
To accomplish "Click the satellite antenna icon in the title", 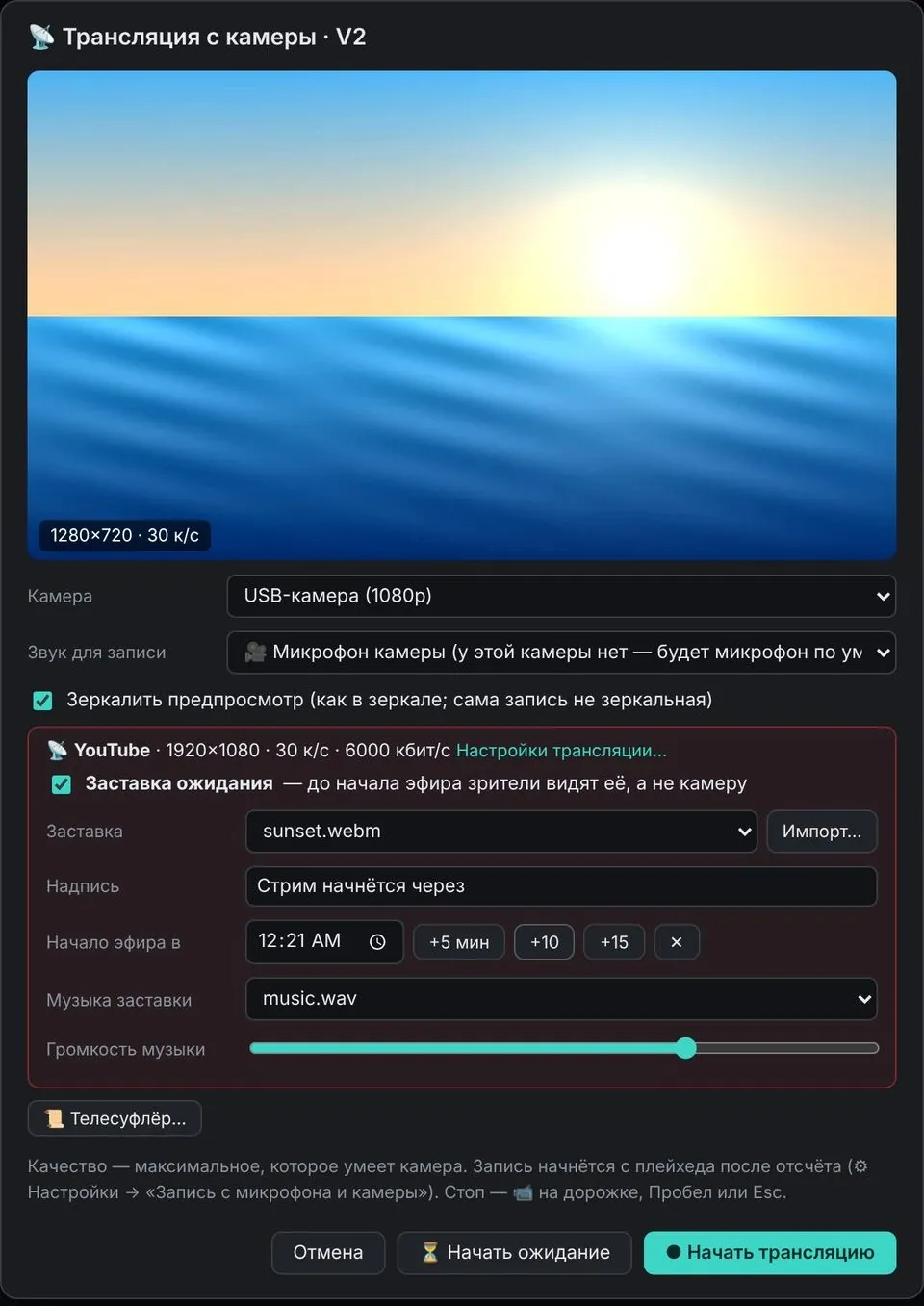I will [41, 38].
